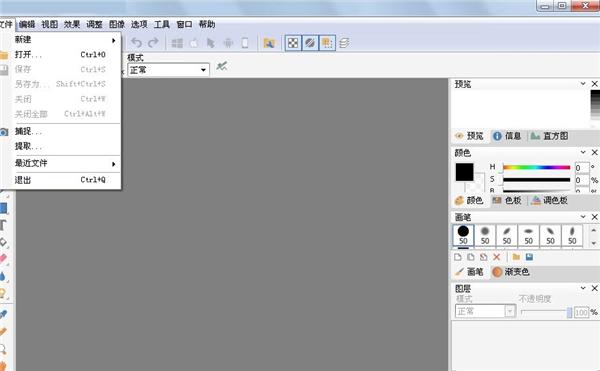Open the 图像 menu
The height and width of the screenshot is (371, 600).
(x=117, y=24)
